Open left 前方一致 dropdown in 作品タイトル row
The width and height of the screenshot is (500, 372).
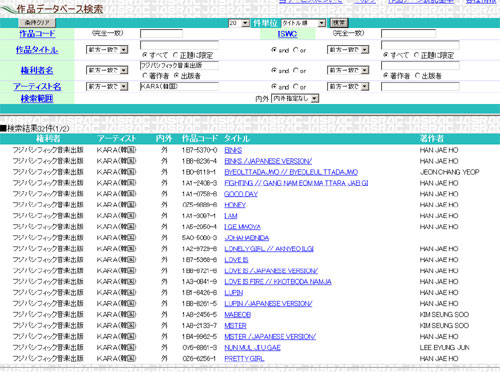(107, 50)
